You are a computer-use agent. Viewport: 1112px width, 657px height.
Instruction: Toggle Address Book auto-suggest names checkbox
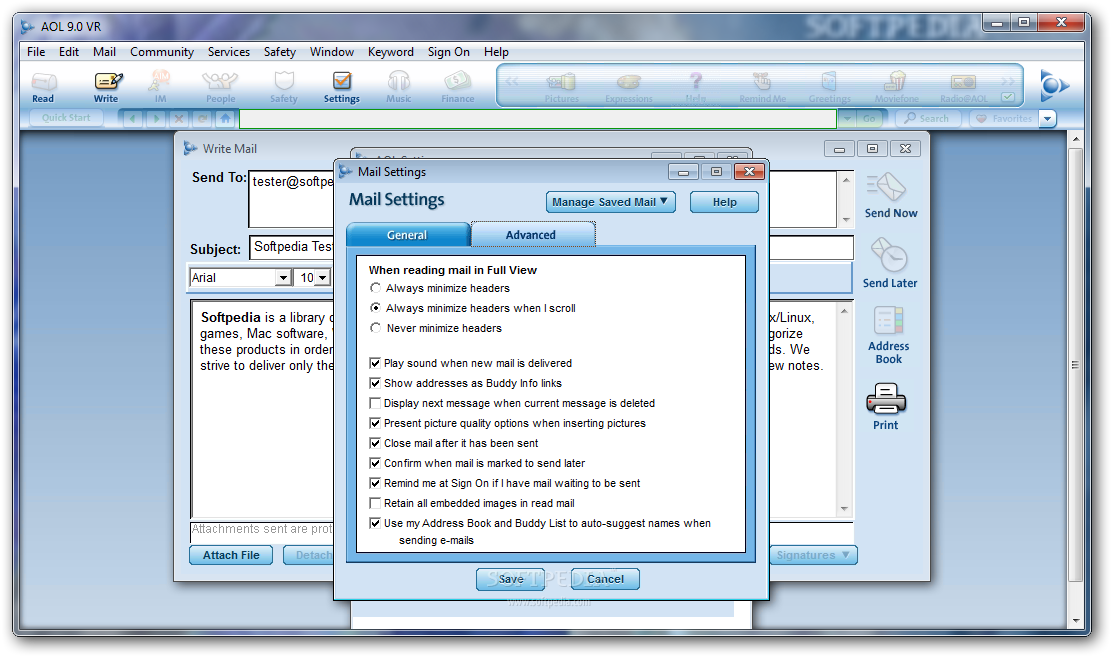(x=375, y=524)
